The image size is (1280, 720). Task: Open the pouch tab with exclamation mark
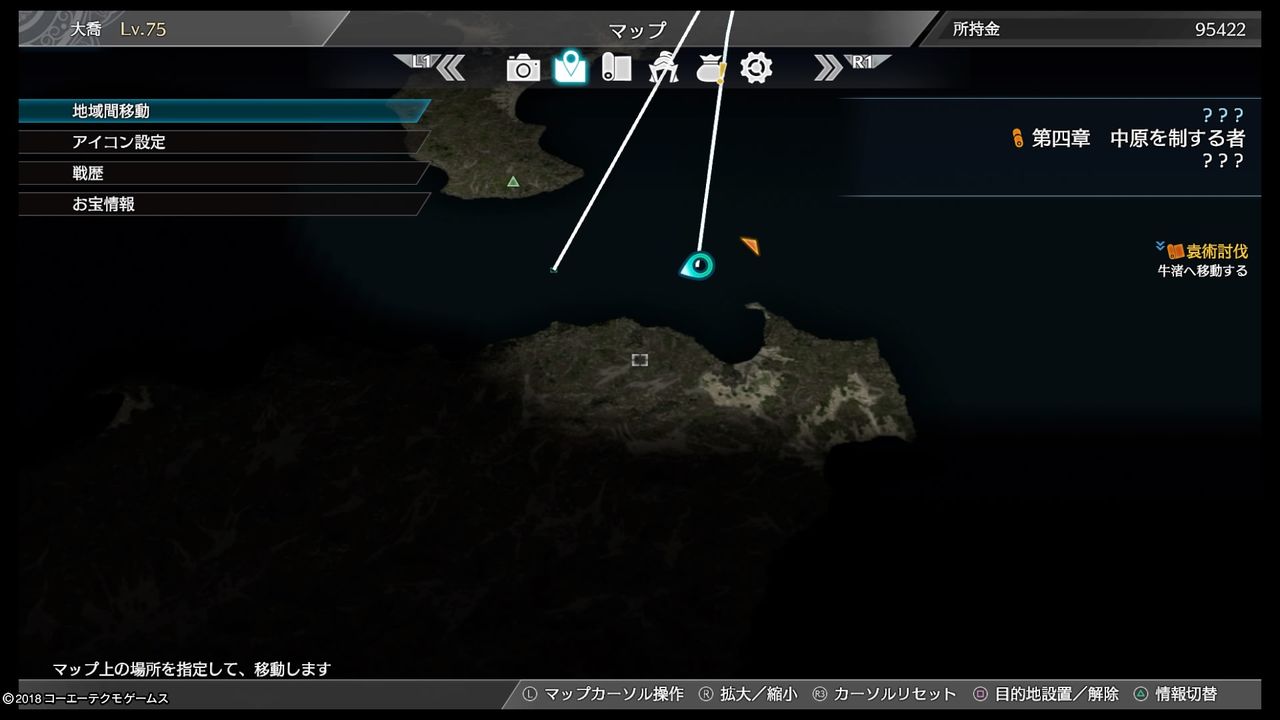click(710, 68)
